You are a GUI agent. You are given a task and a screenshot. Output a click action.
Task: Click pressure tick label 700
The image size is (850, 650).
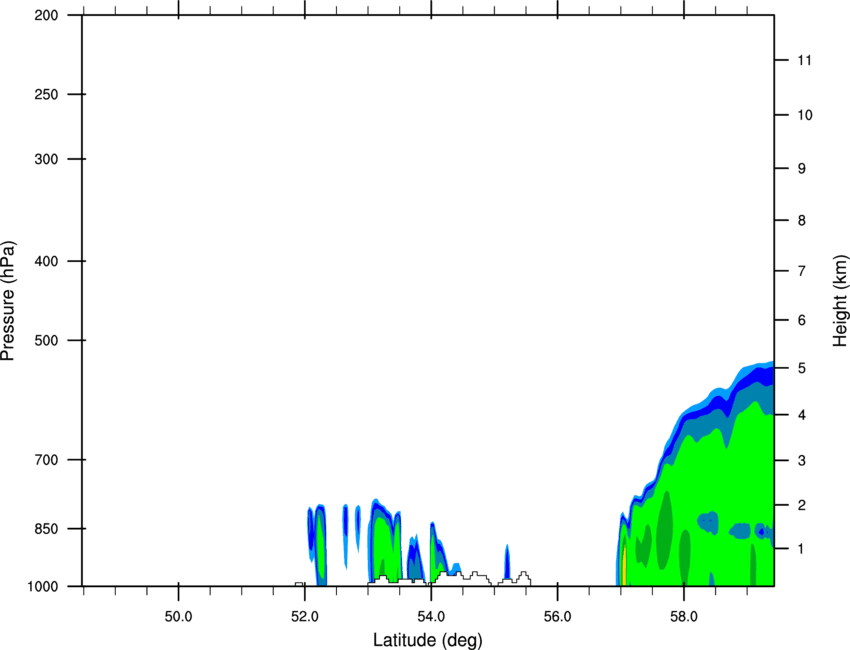46,460
